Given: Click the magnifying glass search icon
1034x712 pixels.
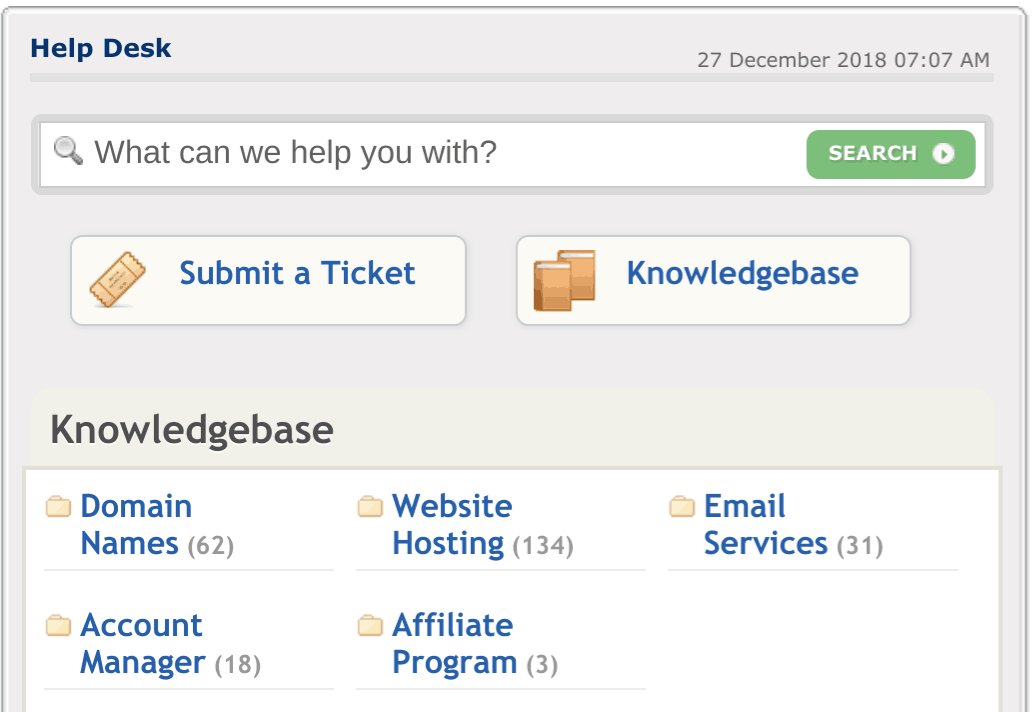Looking at the screenshot, I should pos(68,150).
